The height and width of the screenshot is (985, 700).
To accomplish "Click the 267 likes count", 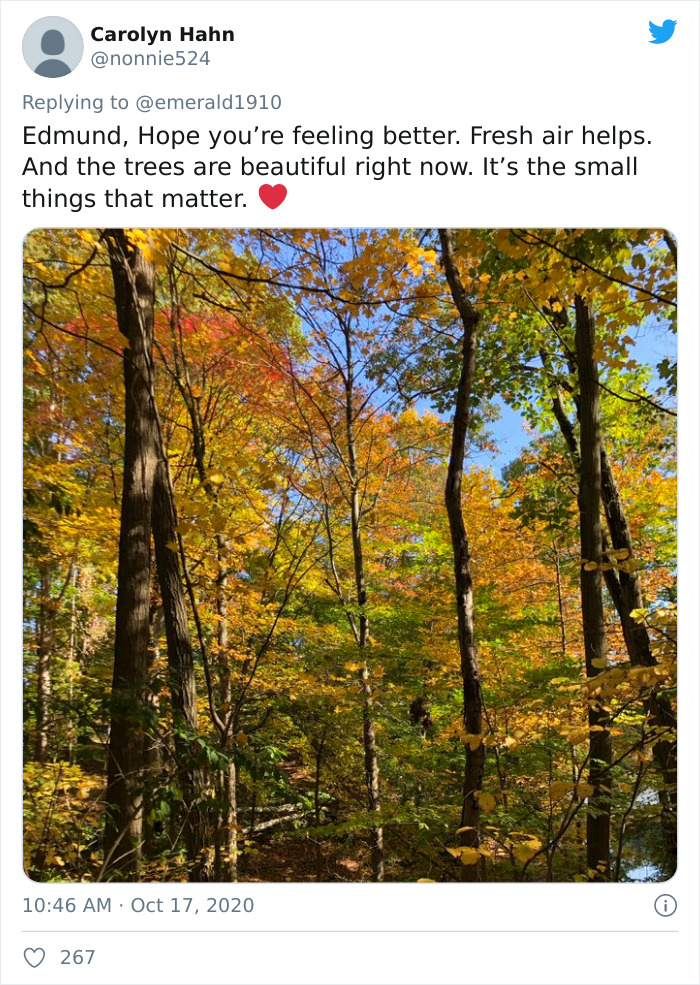I will click(x=77, y=957).
